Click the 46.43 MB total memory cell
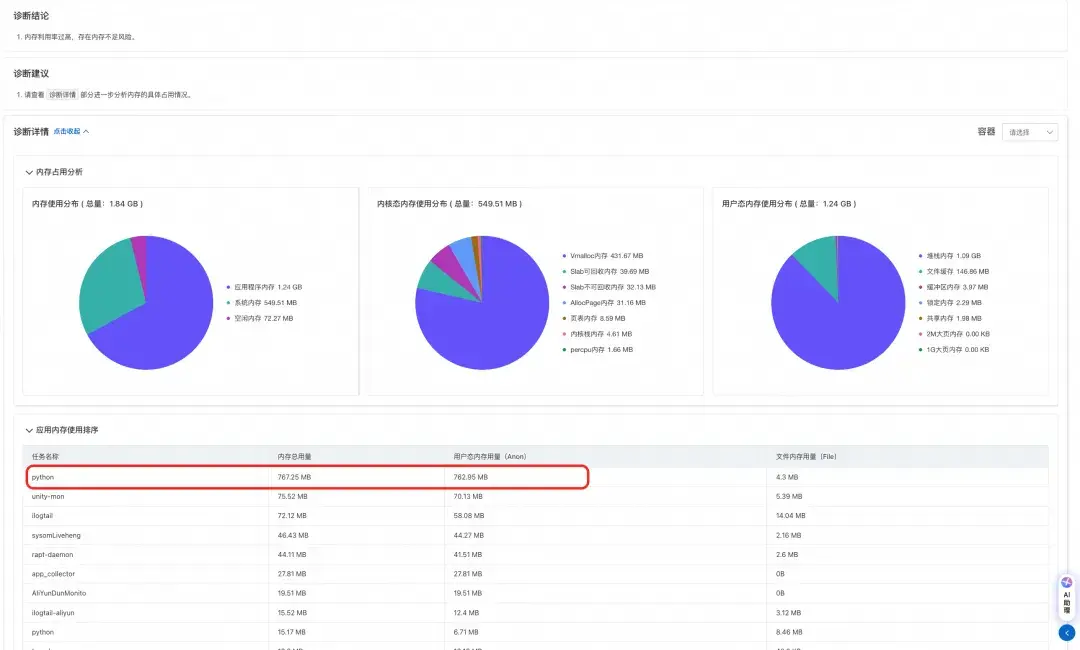The image size is (1080, 650). (x=293, y=535)
